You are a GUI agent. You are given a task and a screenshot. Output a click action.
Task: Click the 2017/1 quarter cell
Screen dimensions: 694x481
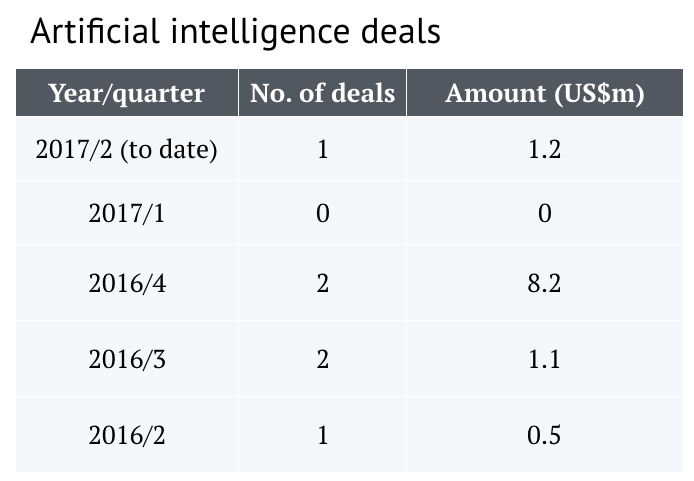(127, 213)
